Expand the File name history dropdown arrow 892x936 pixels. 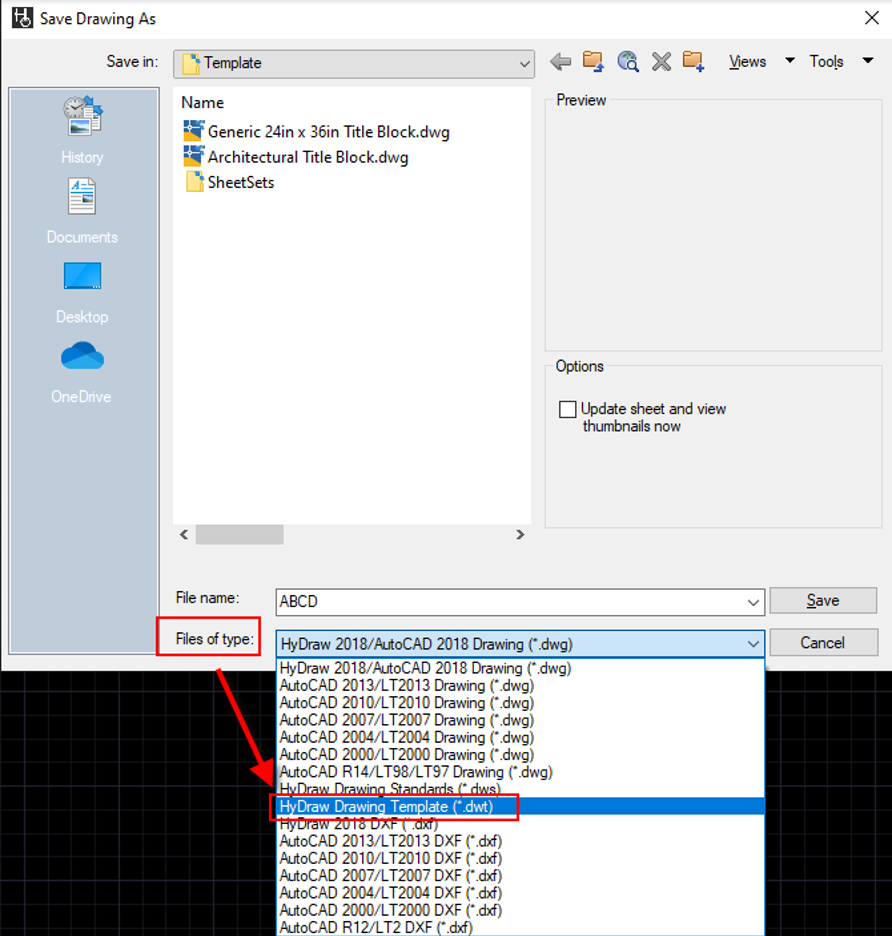coord(753,602)
